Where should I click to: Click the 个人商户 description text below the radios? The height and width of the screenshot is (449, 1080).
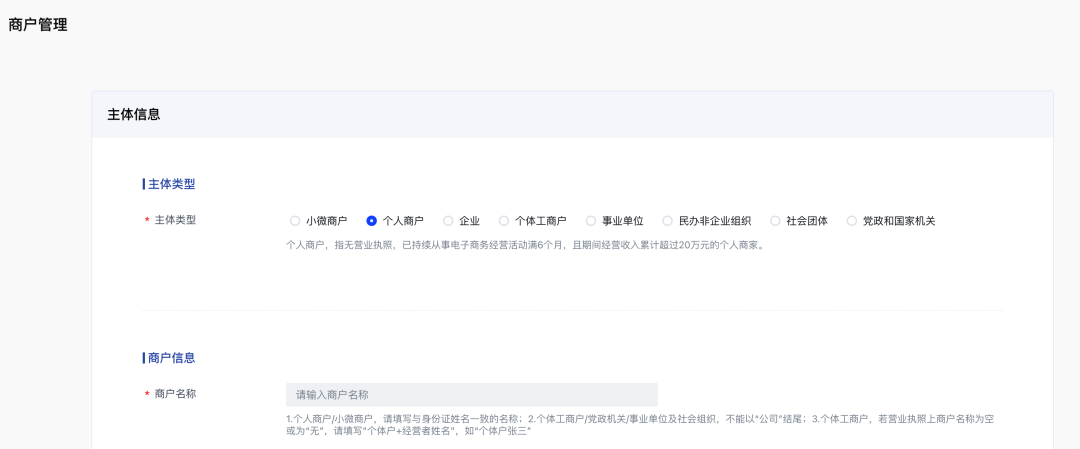click(525, 245)
